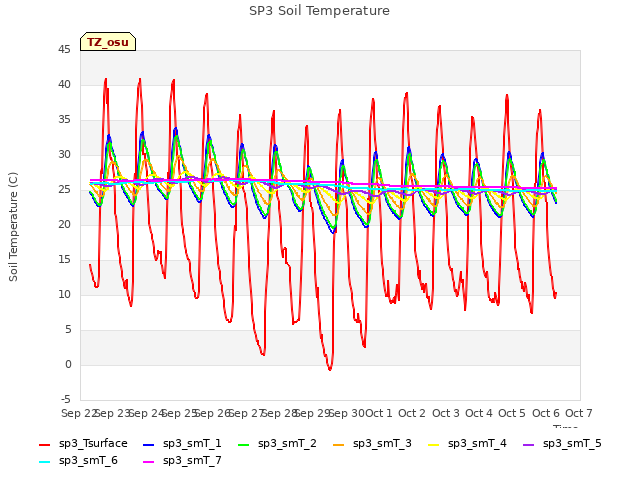The image size is (640, 480).
Task: Click the -5 y-axis tick label
Action: [66, 400]
